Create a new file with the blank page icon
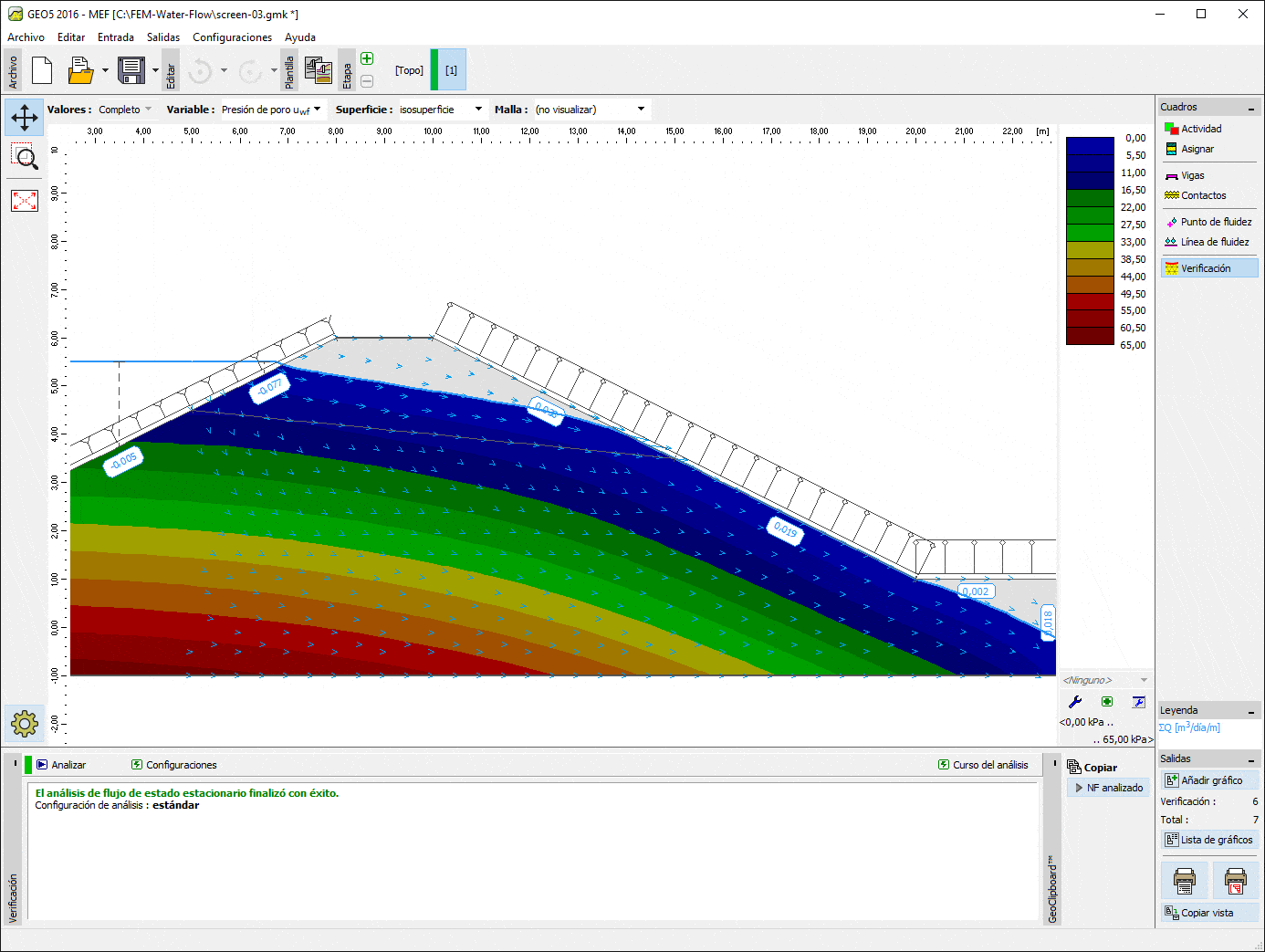This screenshot has width=1265, height=952. (42, 70)
